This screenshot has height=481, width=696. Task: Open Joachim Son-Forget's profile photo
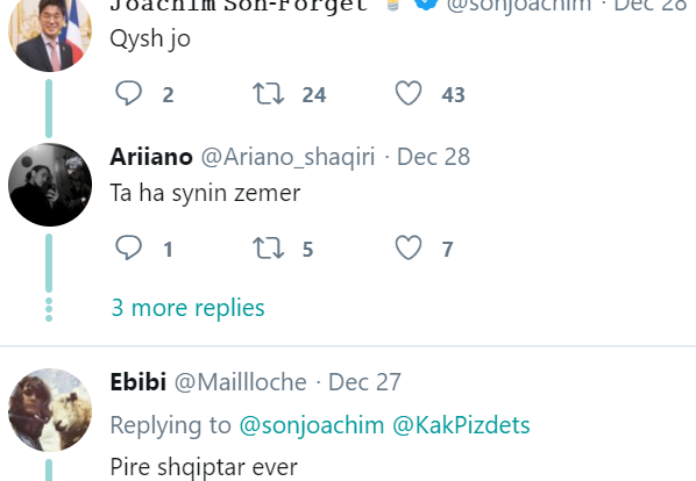[50, 32]
